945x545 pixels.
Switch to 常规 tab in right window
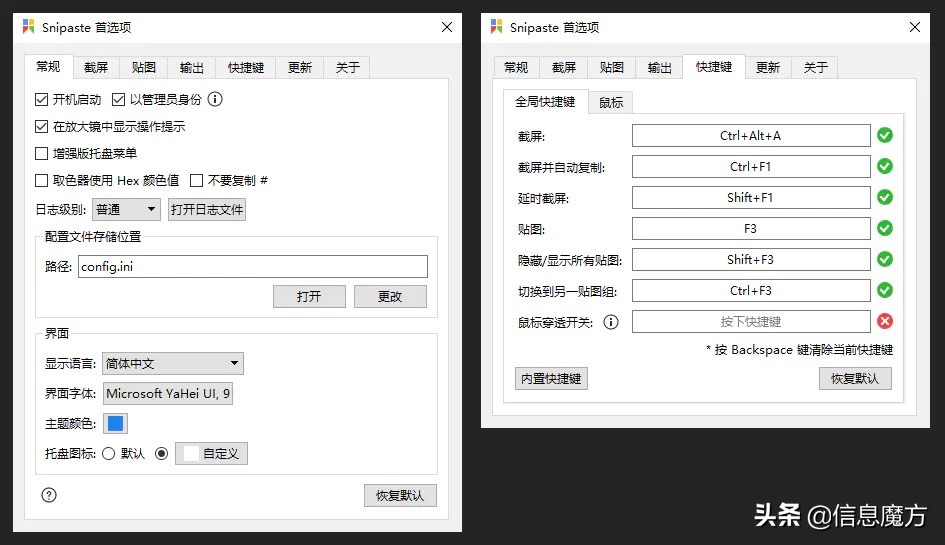point(516,68)
